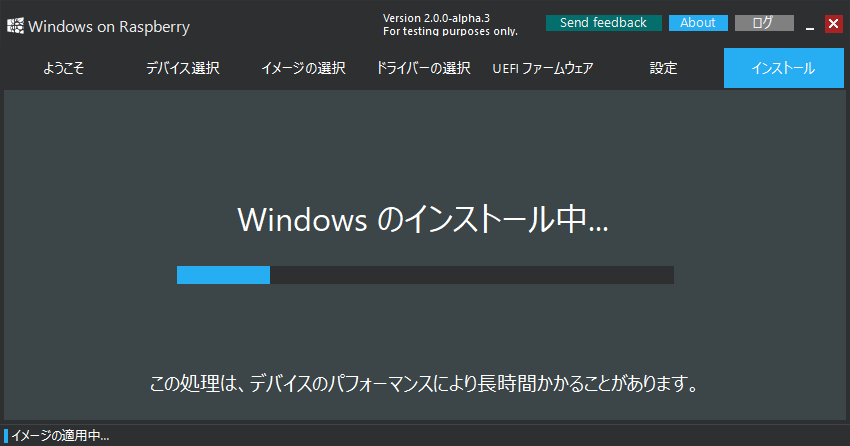Select the ドライバーの選択 tab
The image size is (850, 446).
click(423, 68)
